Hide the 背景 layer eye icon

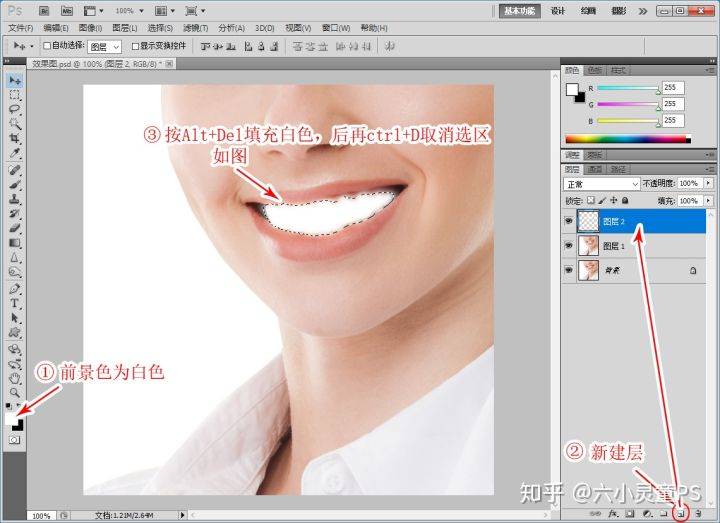pos(568,270)
